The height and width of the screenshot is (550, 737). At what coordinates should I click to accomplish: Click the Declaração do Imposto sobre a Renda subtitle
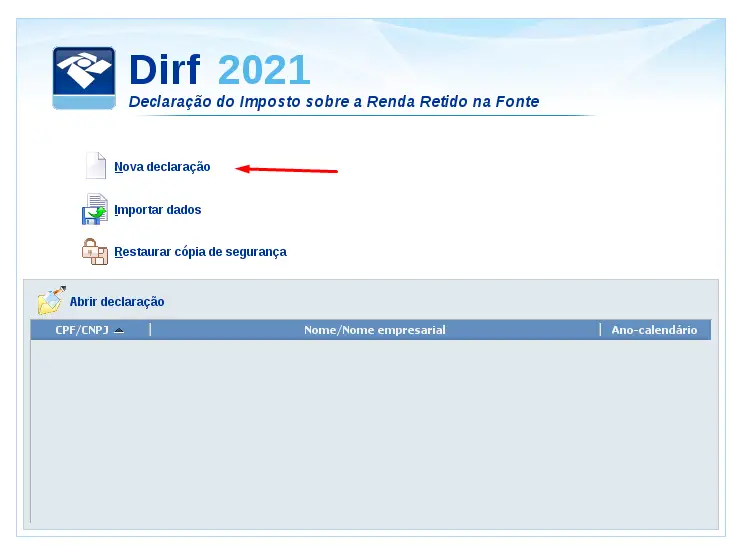334,102
